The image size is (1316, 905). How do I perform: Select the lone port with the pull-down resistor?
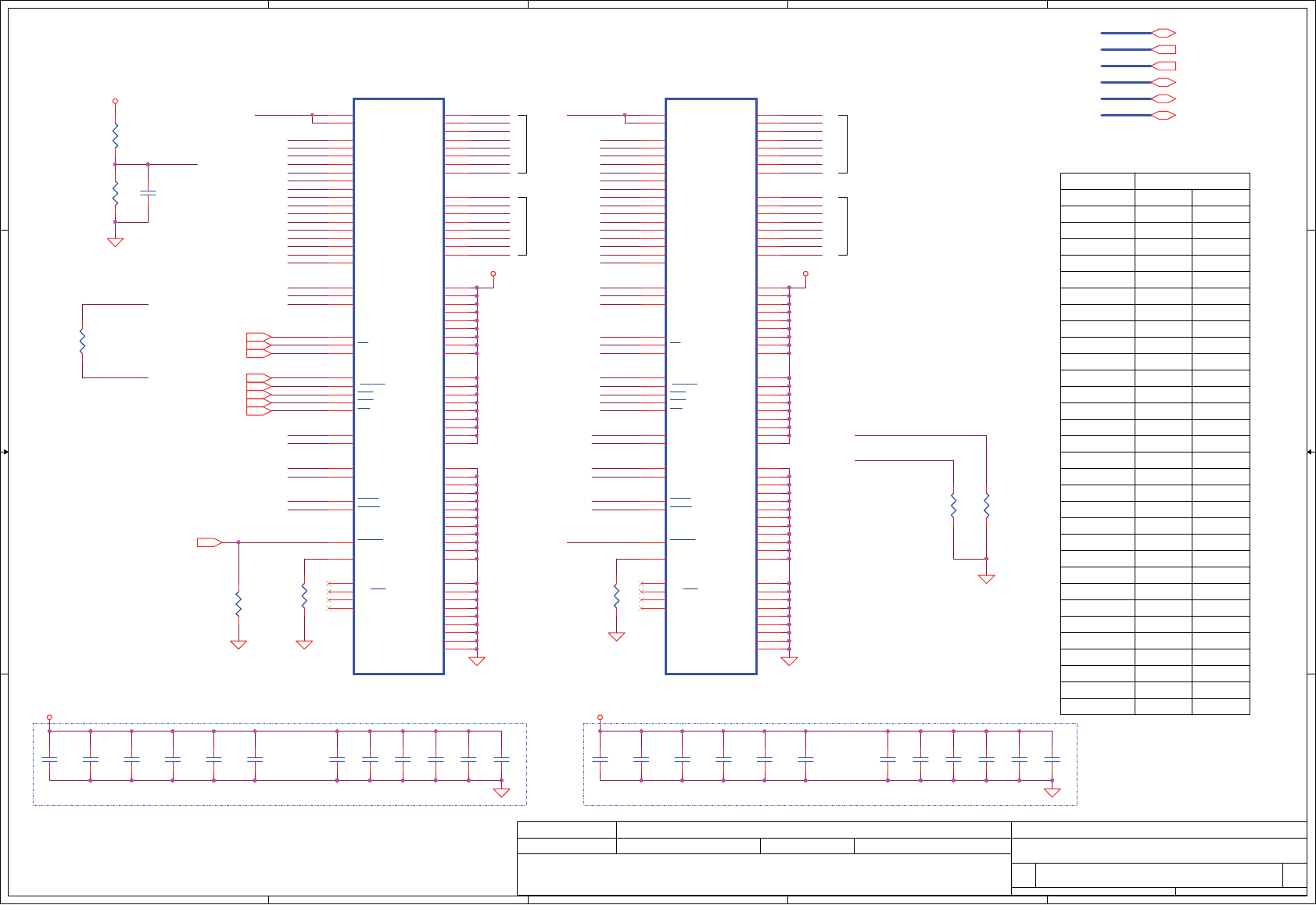(x=210, y=542)
